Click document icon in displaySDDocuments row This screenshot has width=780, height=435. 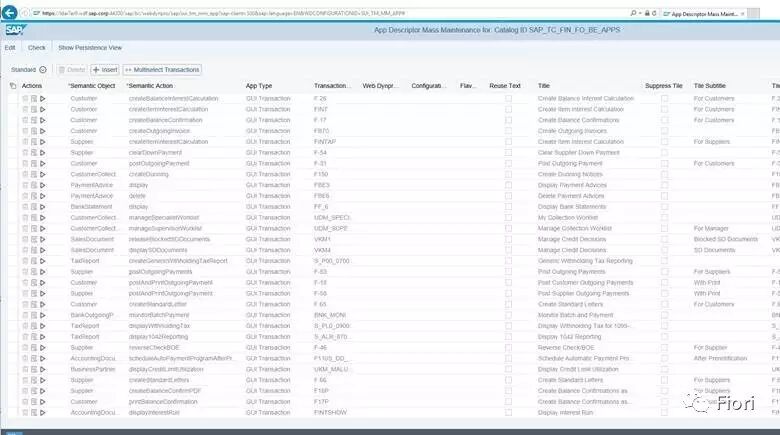(x=34, y=250)
